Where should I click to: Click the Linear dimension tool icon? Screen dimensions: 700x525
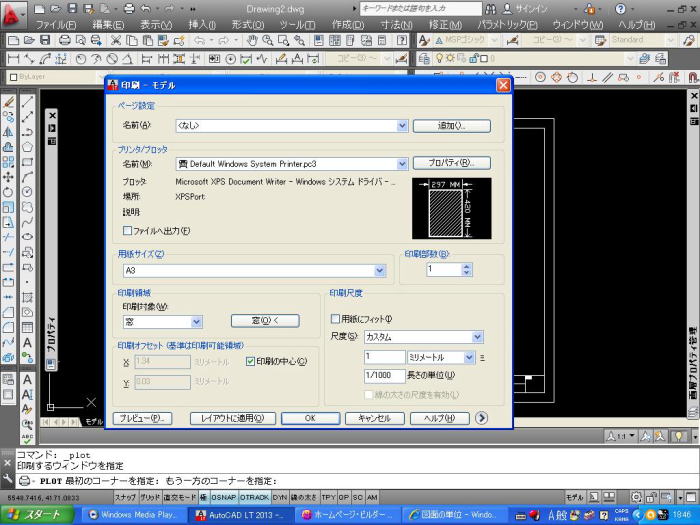(x=13, y=58)
